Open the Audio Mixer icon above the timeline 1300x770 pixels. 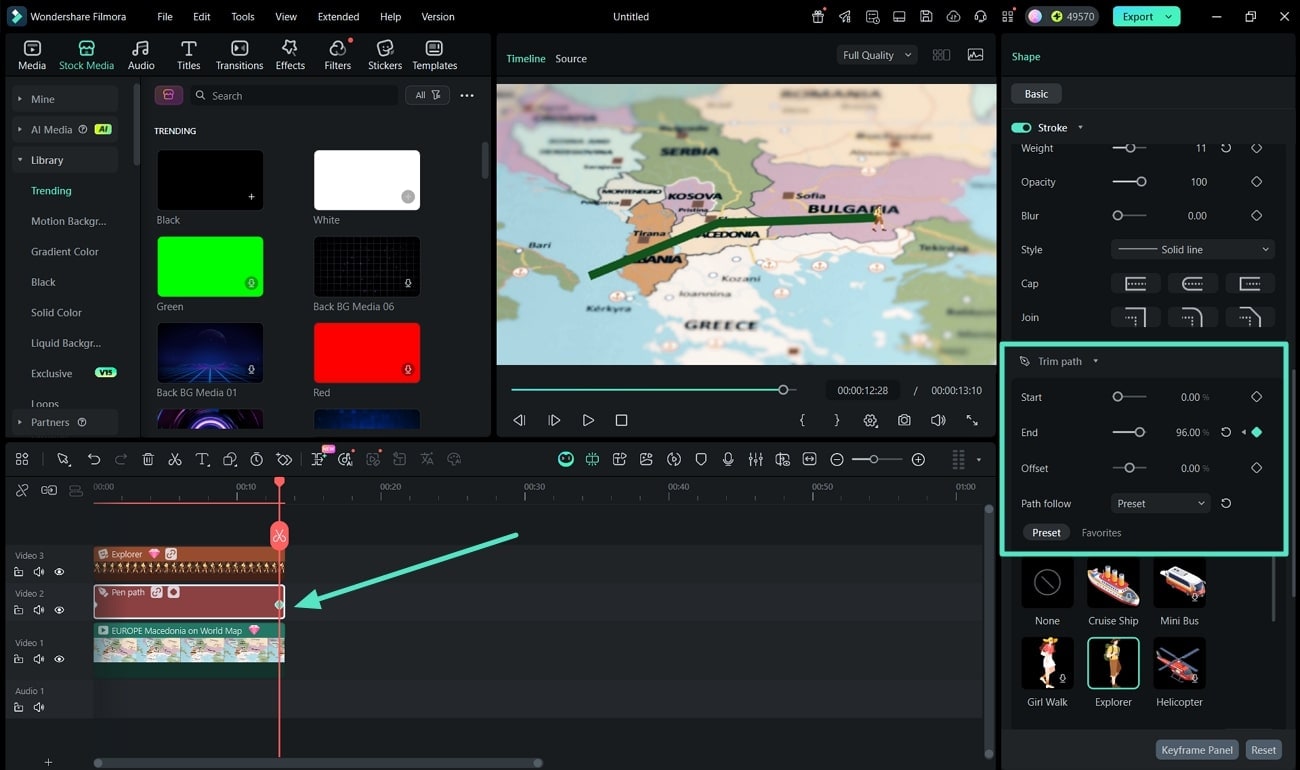pyautogui.click(x=755, y=458)
